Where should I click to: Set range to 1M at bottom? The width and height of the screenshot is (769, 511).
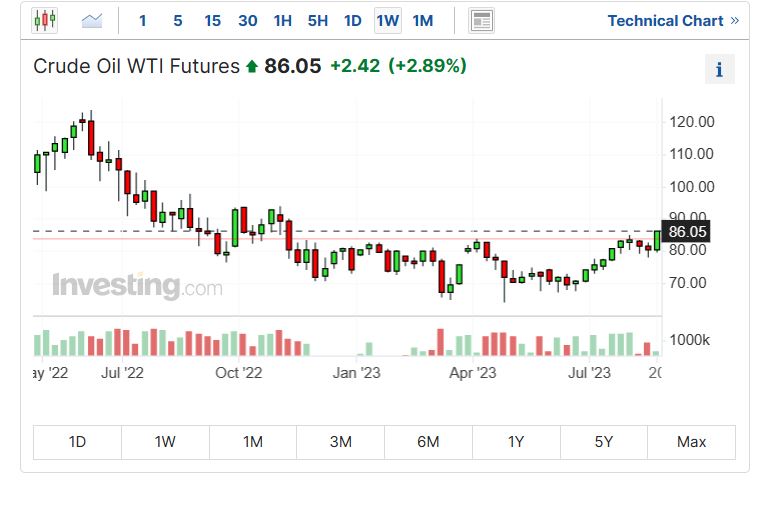pyautogui.click(x=253, y=442)
